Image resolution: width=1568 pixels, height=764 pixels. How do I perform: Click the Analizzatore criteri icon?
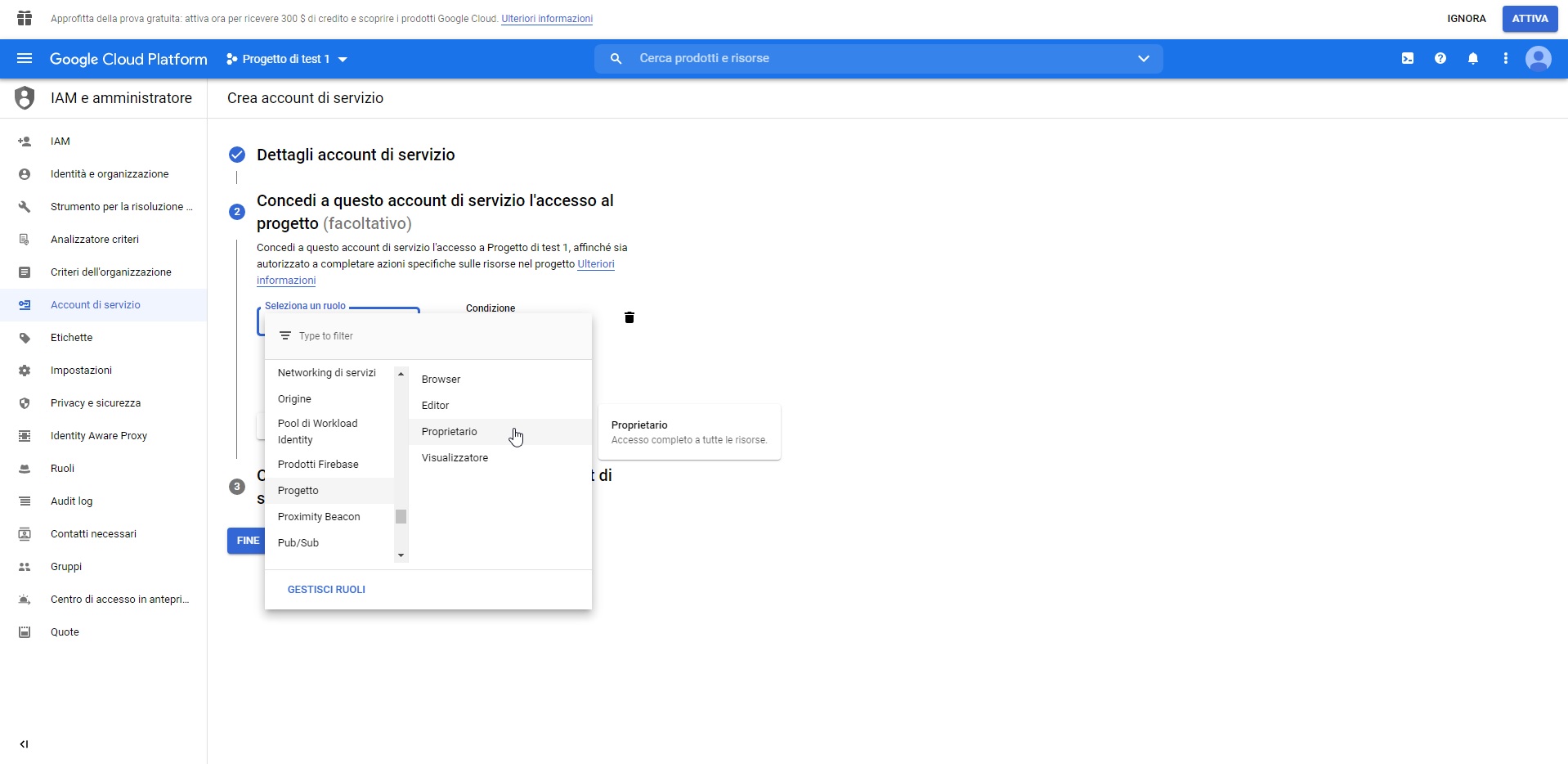click(x=25, y=240)
